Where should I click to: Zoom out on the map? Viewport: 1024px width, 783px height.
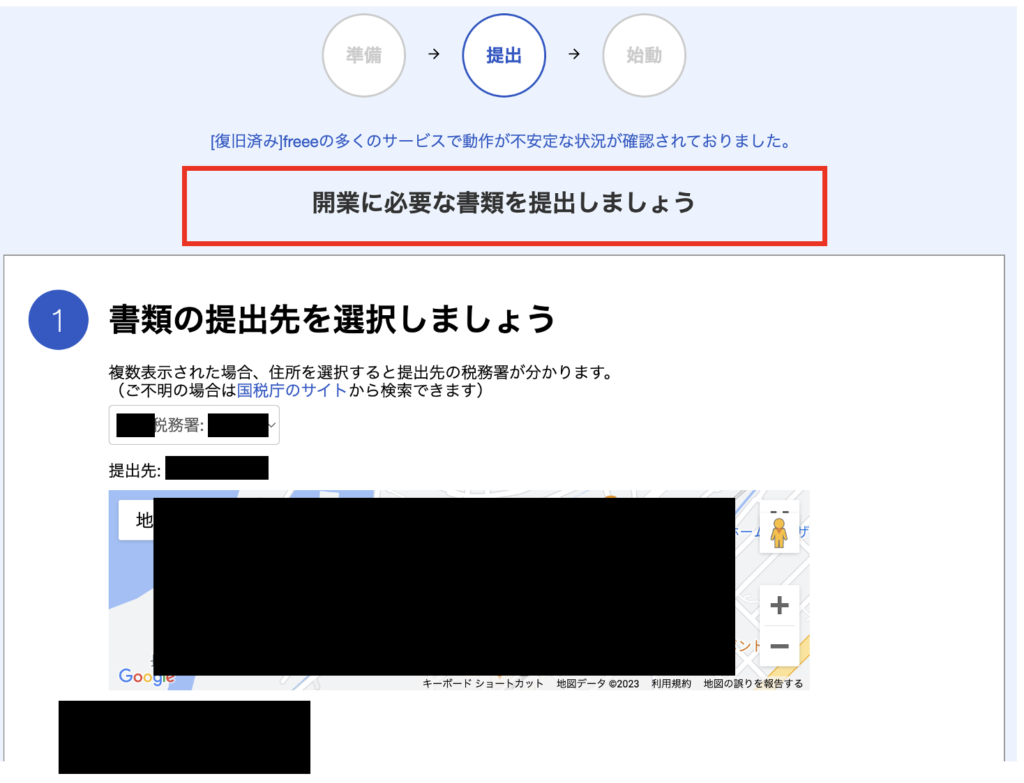pos(779,646)
